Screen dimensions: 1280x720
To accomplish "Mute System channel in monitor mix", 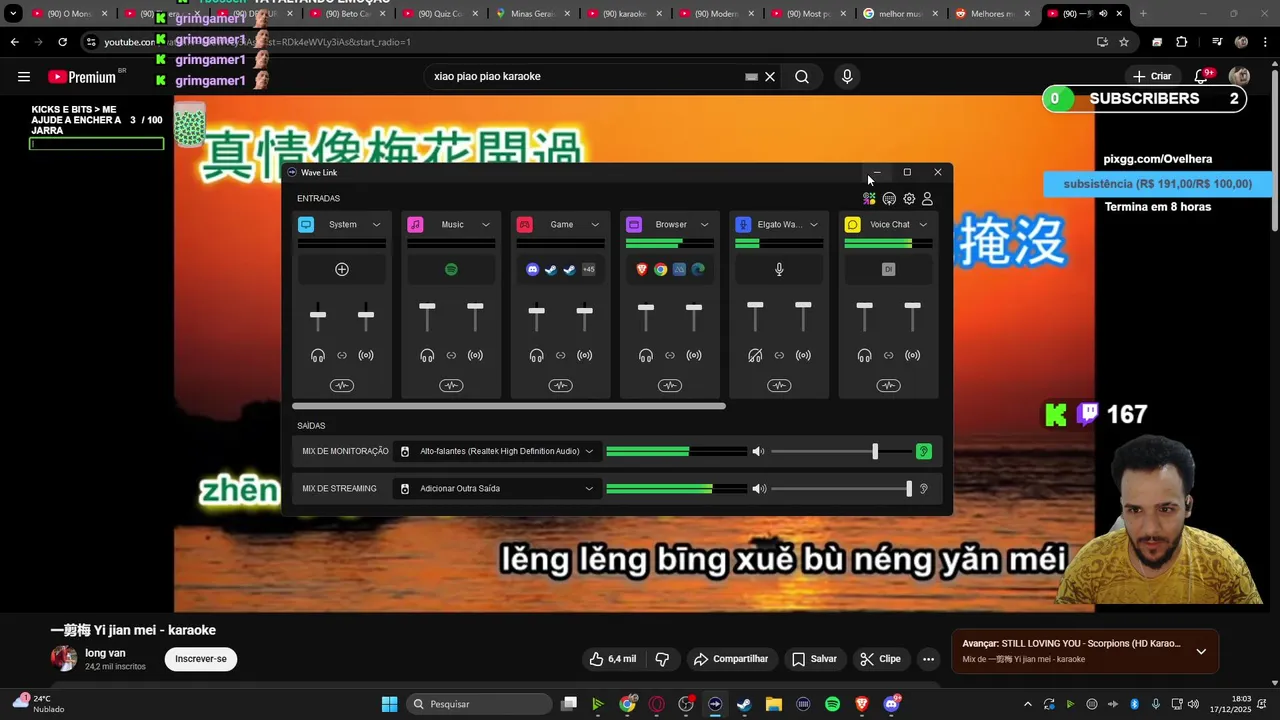I will [318, 355].
